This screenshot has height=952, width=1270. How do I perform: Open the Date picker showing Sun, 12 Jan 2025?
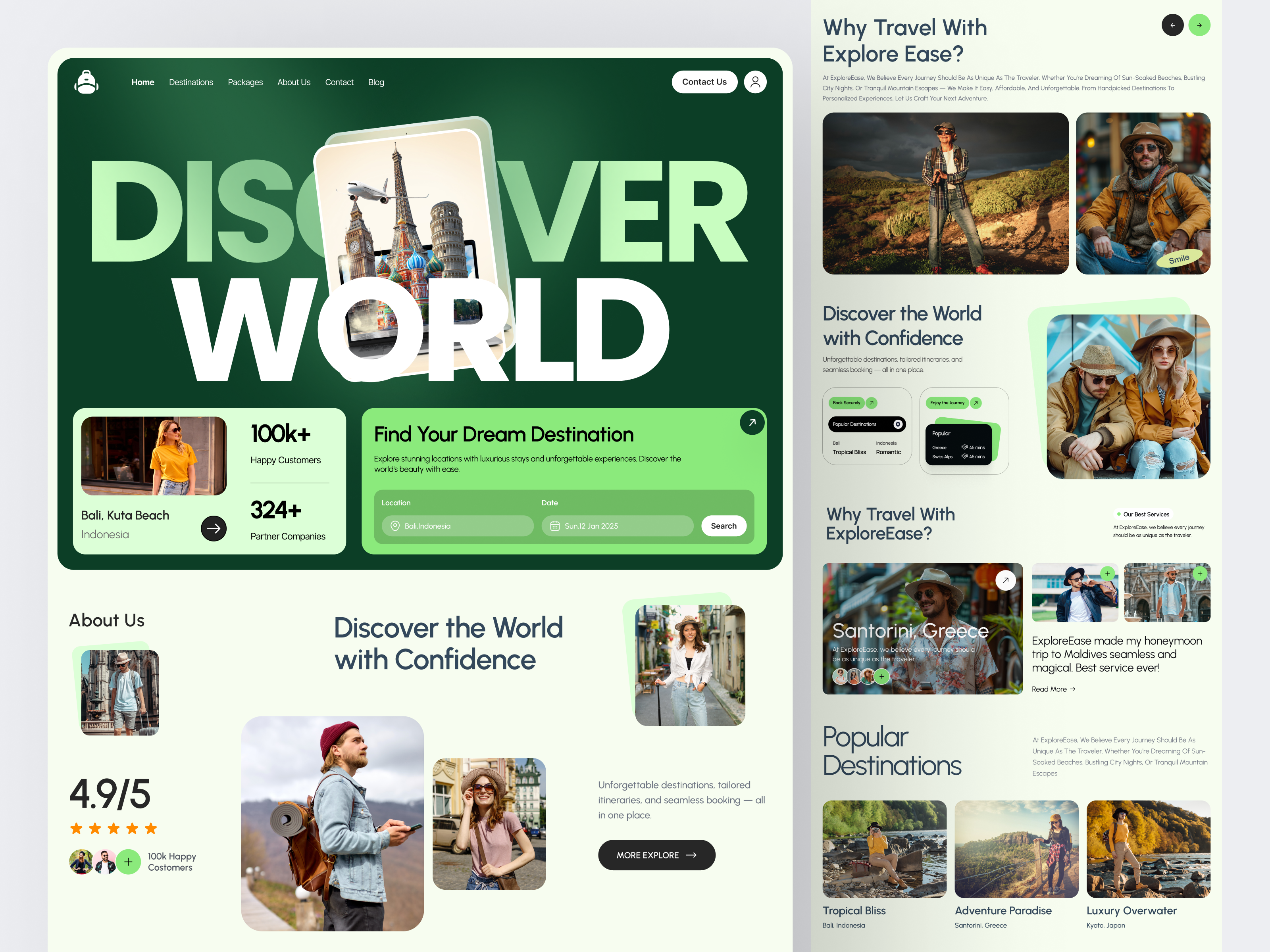(x=617, y=526)
